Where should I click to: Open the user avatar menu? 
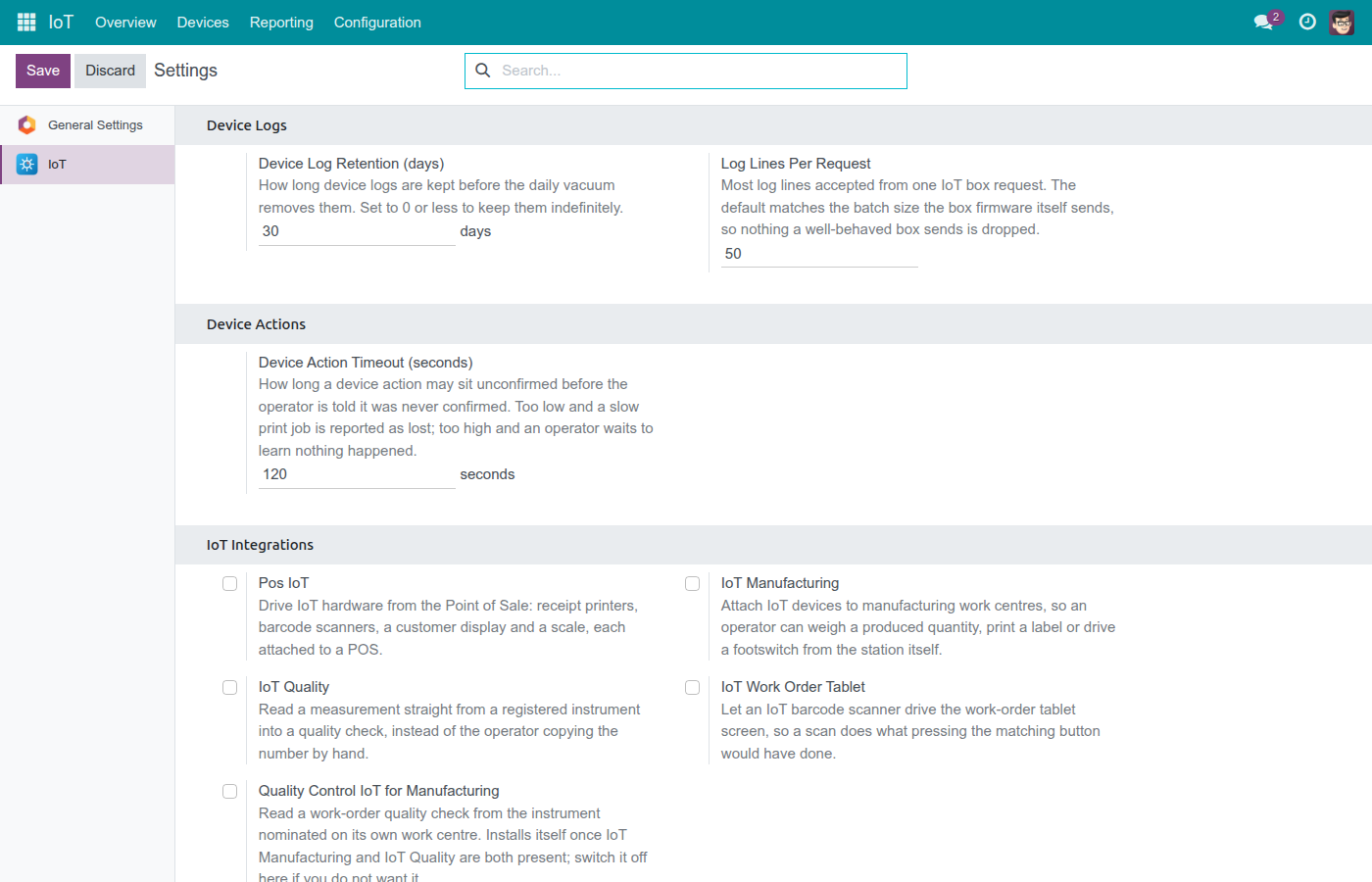point(1342,22)
